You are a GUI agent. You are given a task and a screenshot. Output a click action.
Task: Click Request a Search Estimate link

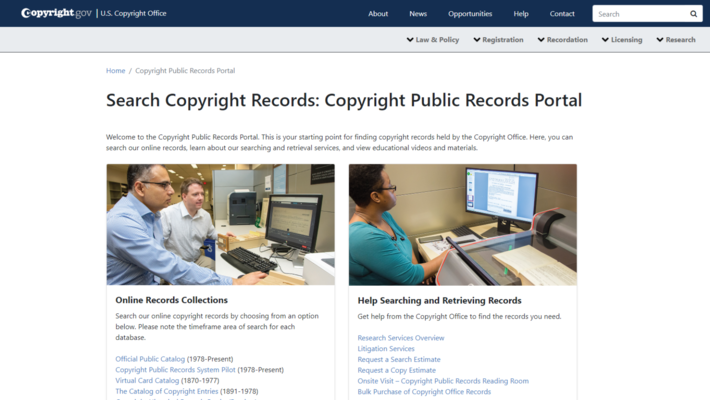[399, 359]
